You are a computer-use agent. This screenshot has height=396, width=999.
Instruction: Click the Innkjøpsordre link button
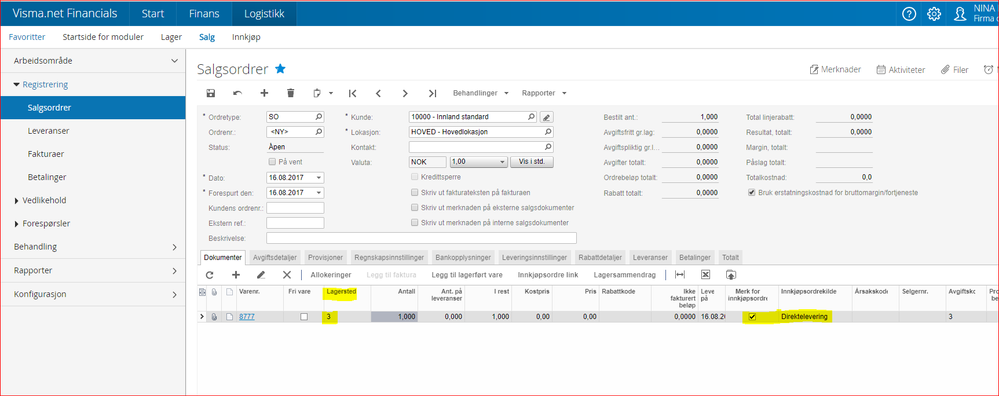tap(548, 275)
